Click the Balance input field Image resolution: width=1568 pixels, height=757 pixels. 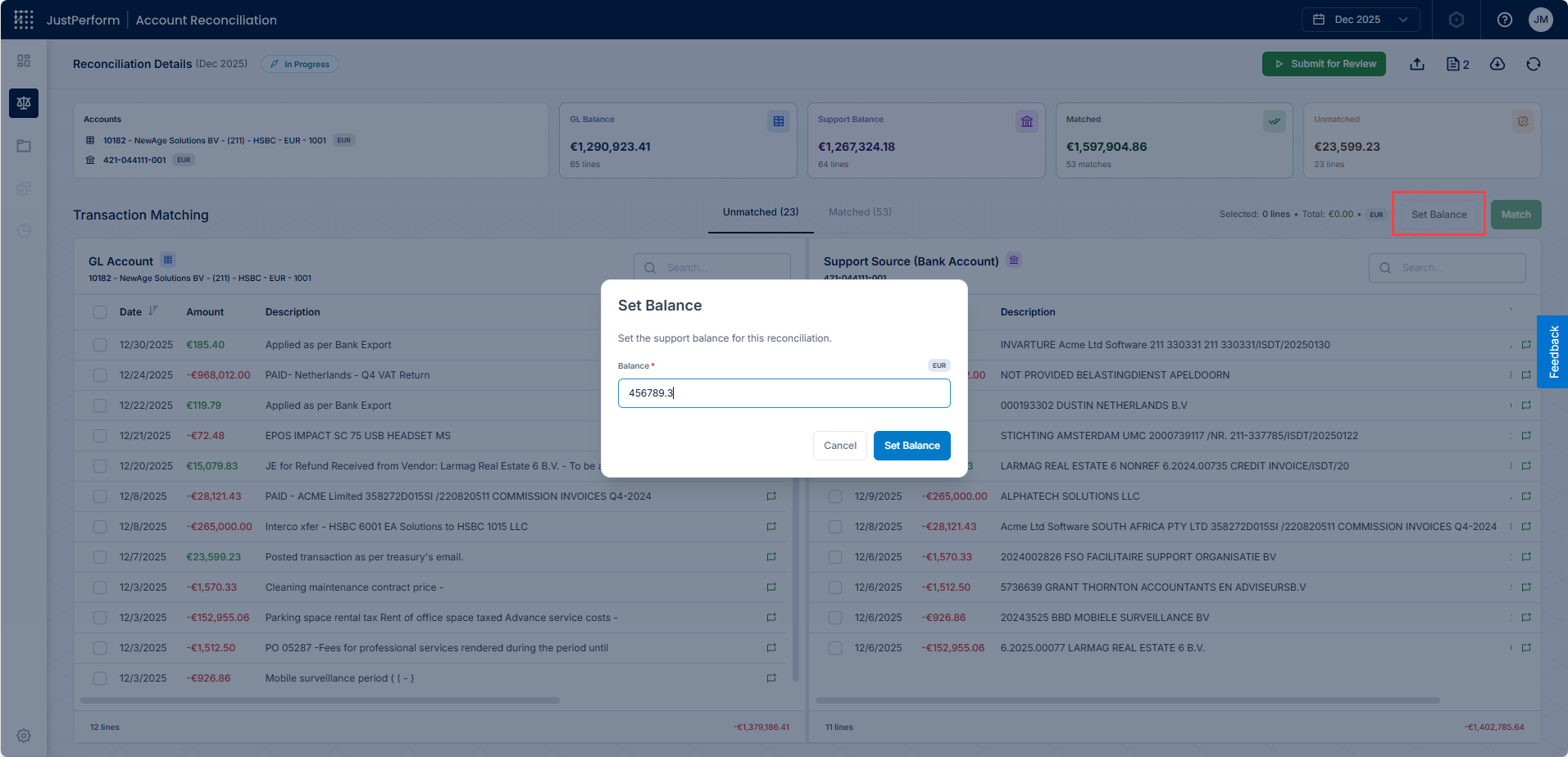pos(784,393)
